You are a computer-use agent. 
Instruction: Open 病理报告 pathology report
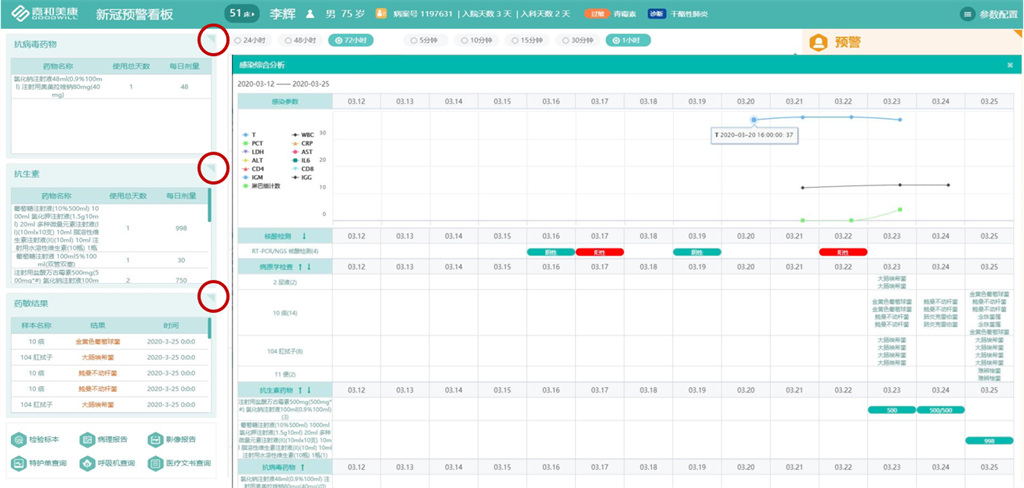pos(88,440)
